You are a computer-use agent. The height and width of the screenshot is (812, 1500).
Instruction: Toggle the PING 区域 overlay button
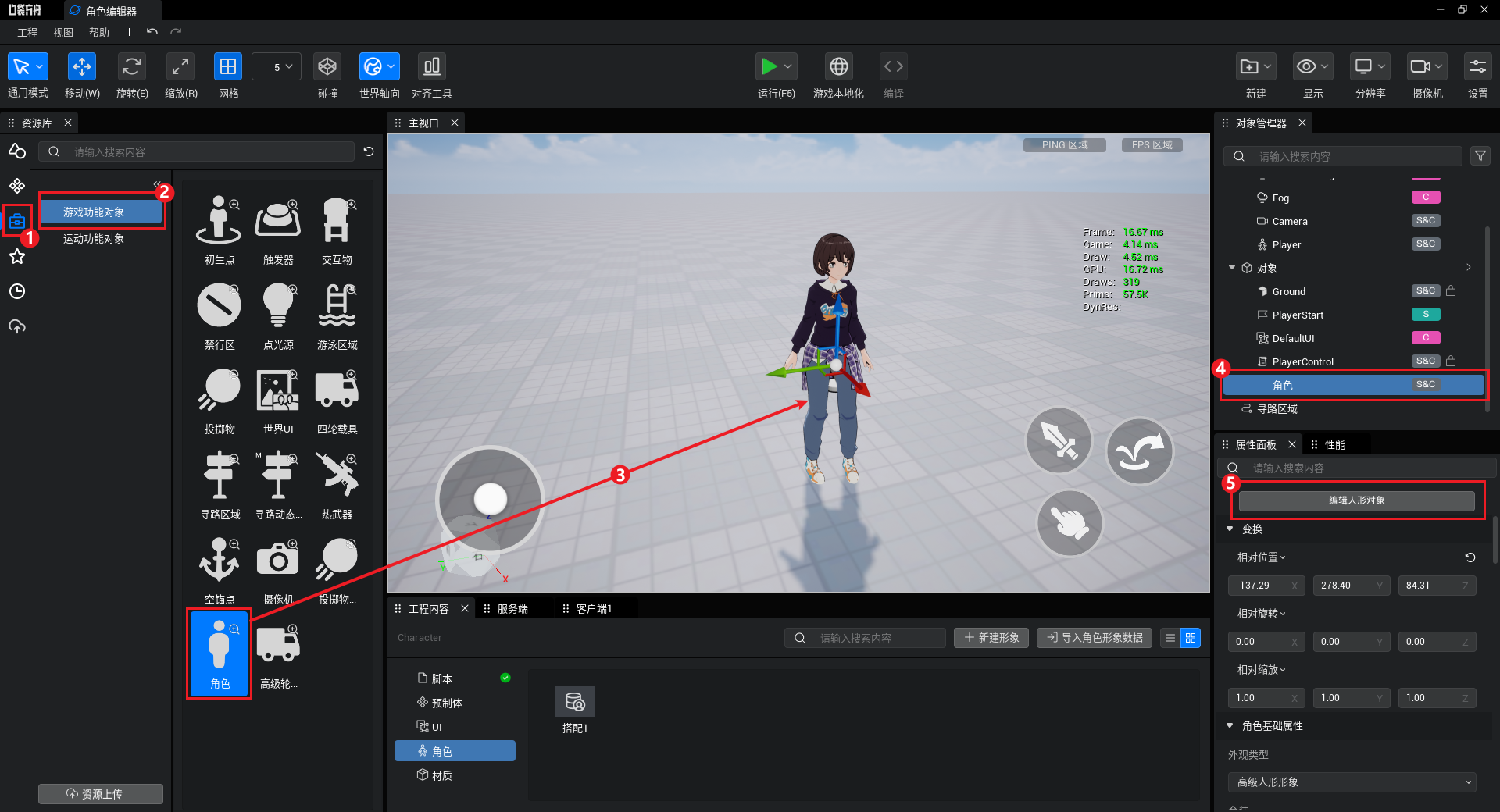[x=1065, y=145]
